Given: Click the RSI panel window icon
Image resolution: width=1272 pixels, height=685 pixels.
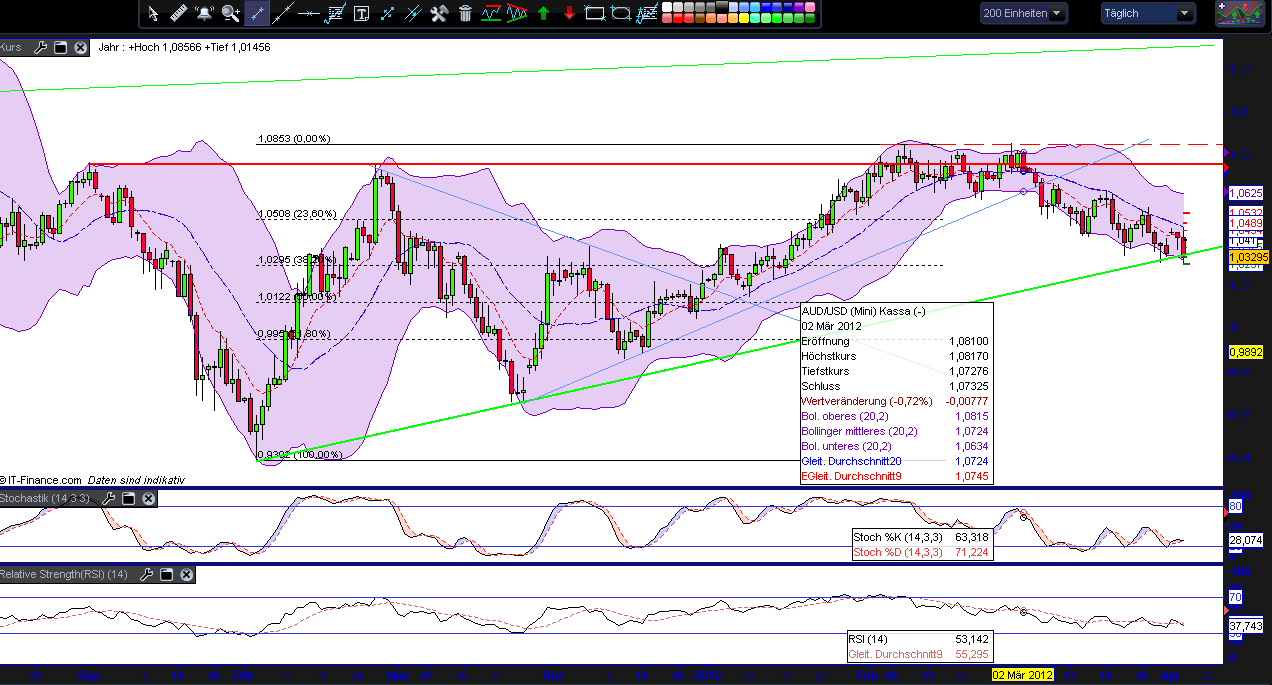Looking at the screenshot, I should [x=167, y=574].
